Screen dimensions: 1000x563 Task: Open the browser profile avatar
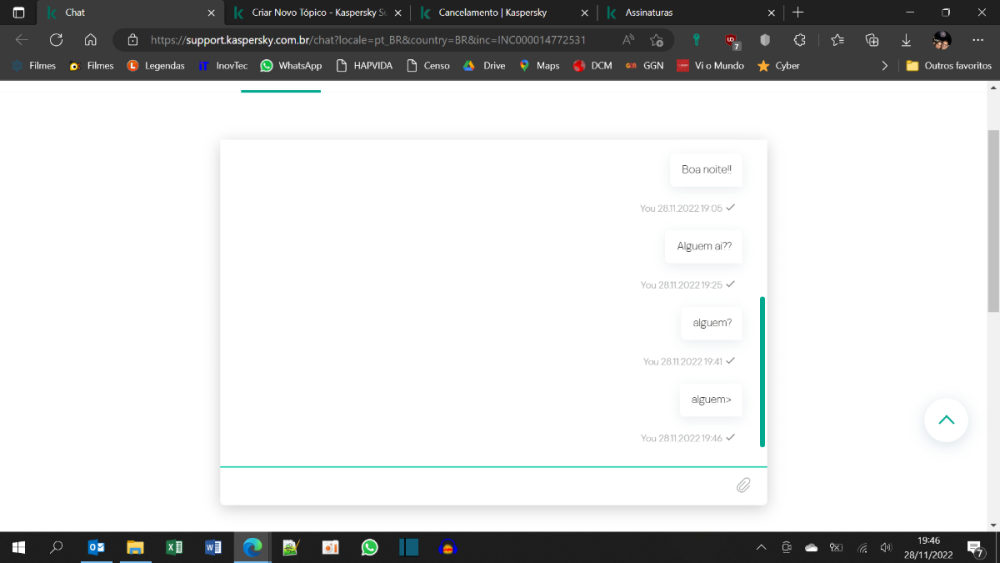(x=942, y=40)
